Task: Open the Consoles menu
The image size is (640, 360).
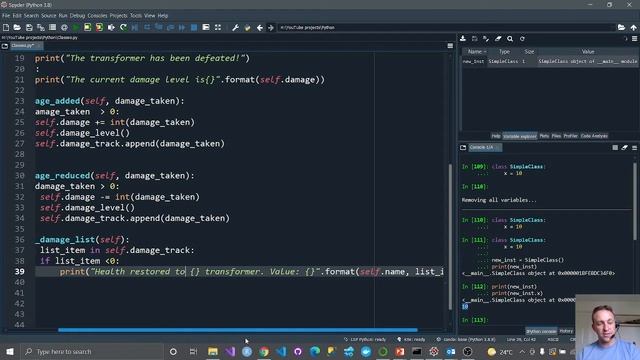Action: click(97, 16)
